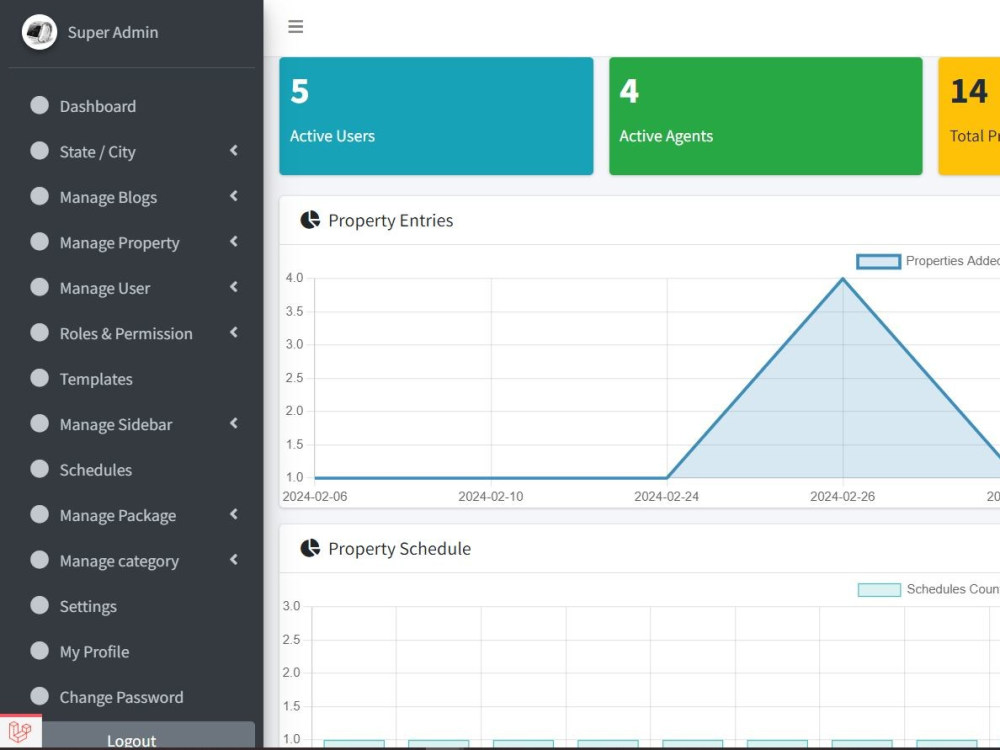Viewport: 1000px width, 750px height.
Task: Click the circle icon beside Schedules
Action: [40, 469]
